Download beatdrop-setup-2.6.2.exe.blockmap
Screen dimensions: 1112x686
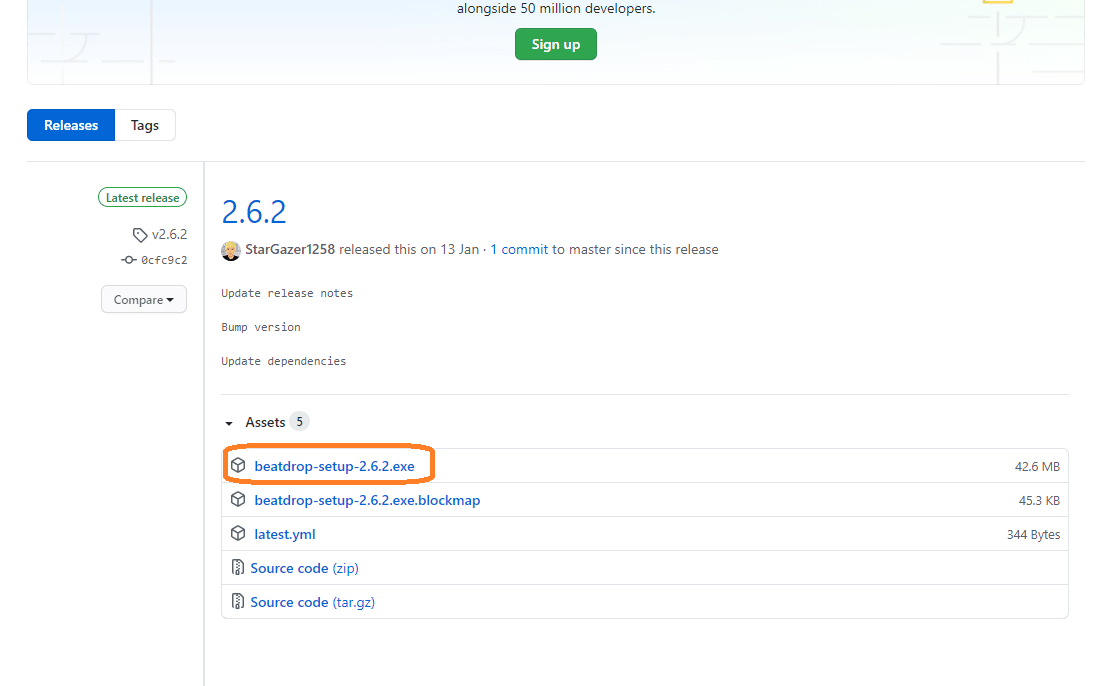[367, 500]
